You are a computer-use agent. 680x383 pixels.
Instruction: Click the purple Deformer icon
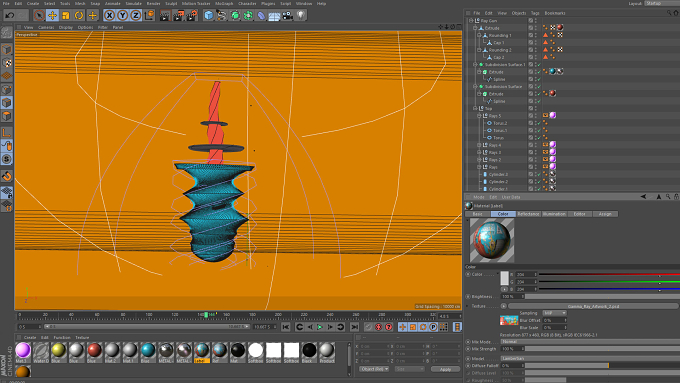pyautogui.click(x=261, y=16)
